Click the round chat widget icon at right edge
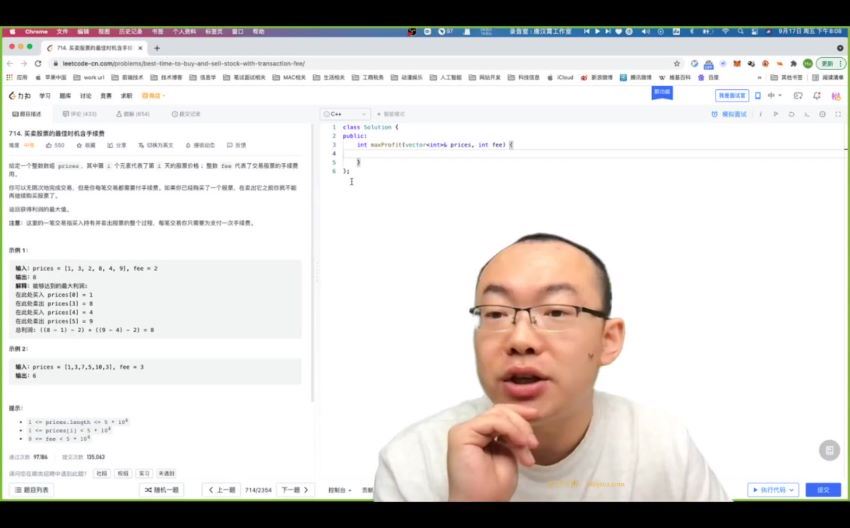The image size is (850, 528). point(829,450)
